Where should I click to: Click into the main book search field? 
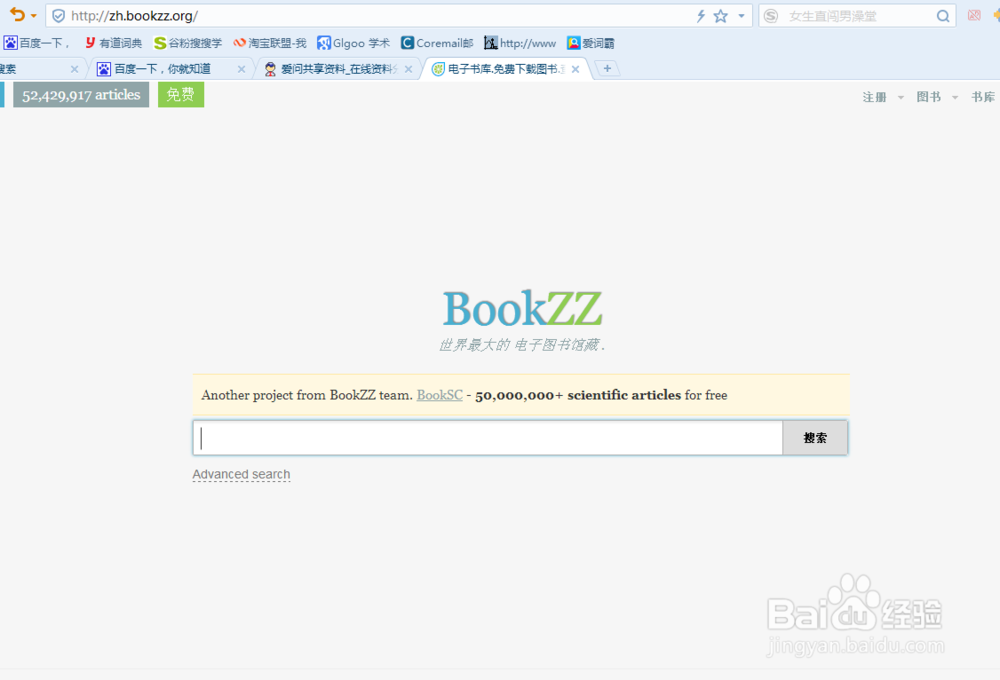click(x=488, y=438)
